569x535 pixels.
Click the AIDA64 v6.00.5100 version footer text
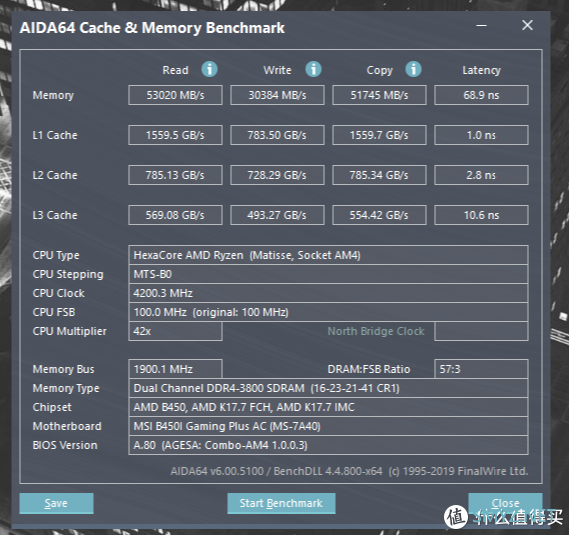(x=349, y=471)
